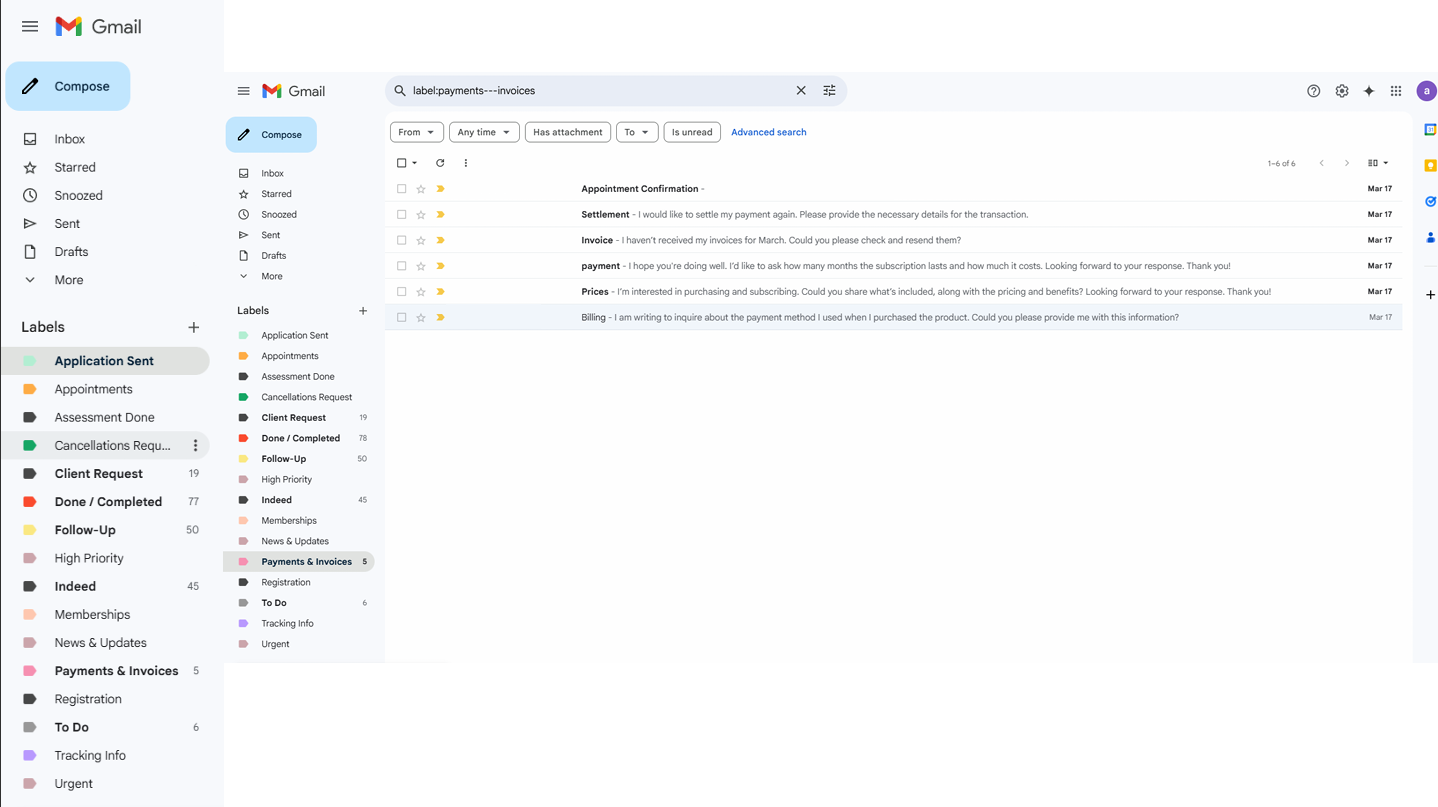
Task: Create new label plus in small window sidebar
Action: pos(363,311)
